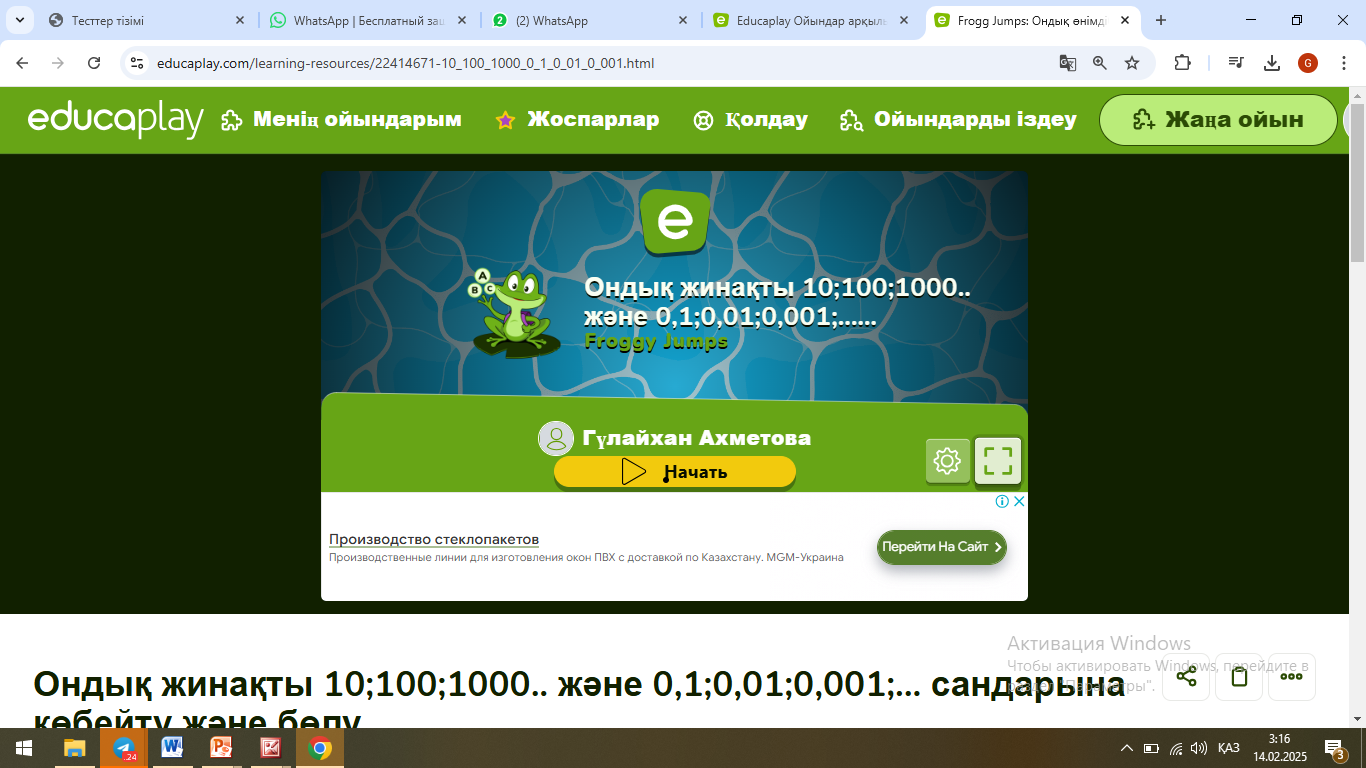The image size is (1366, 768).
Task: Translate this page icon
Action: pyautogui.click(x=1068, y=63)
